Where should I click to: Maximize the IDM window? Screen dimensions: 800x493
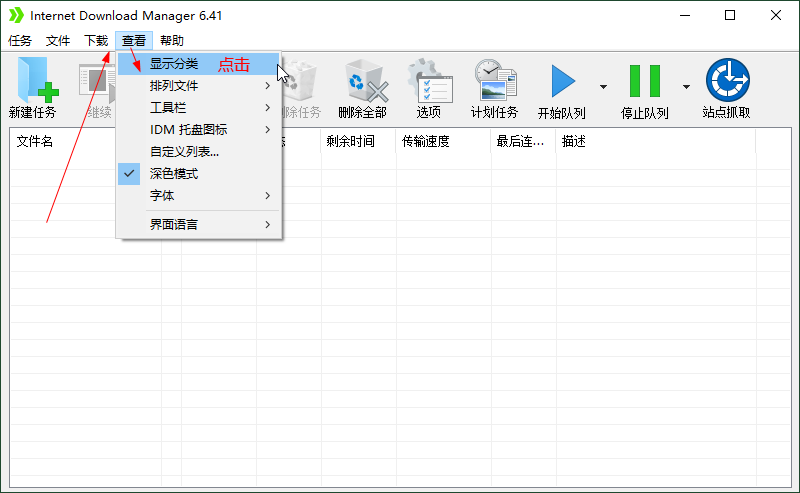pos(730,16)
